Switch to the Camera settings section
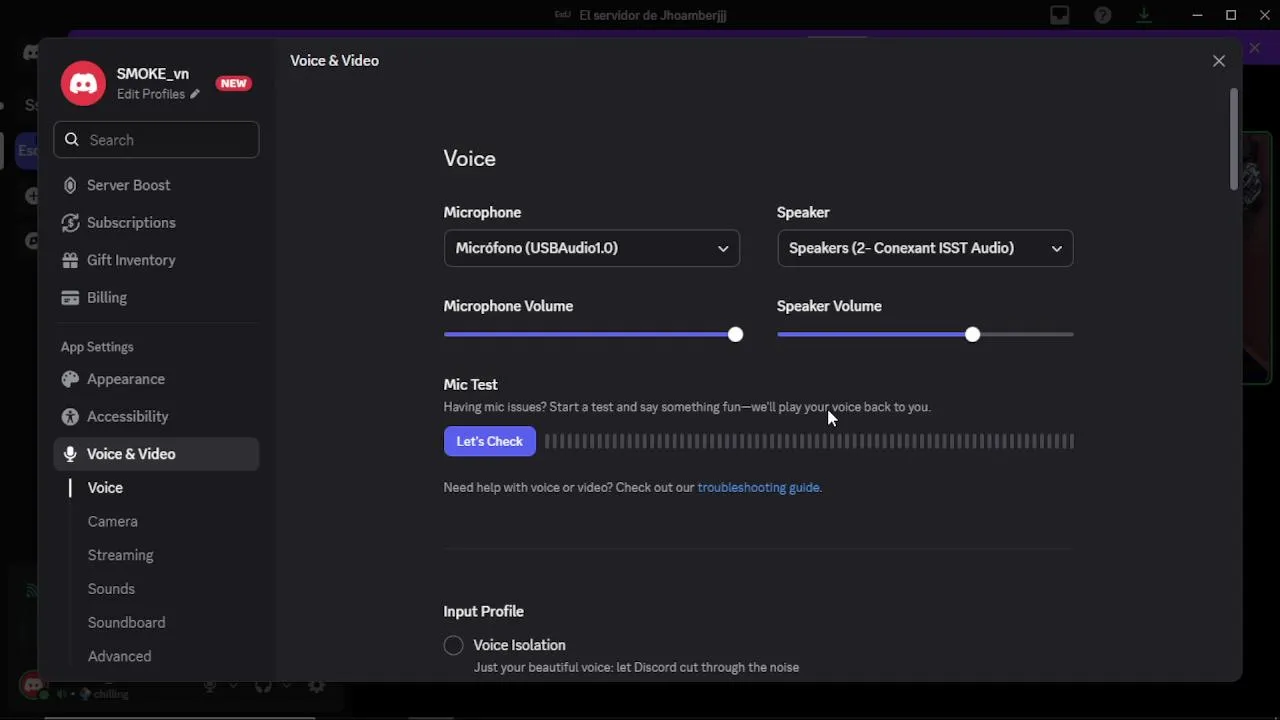The height and width of the screenshot is (720, 1280). 113,521
